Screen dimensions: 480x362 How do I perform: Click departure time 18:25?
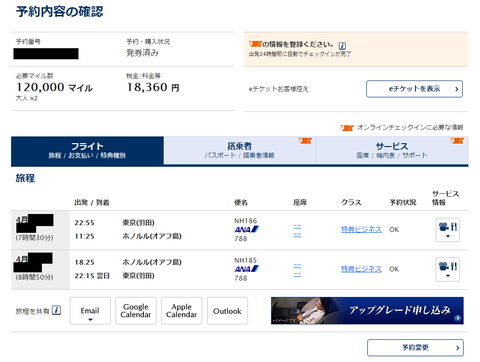tap(84, 262)
